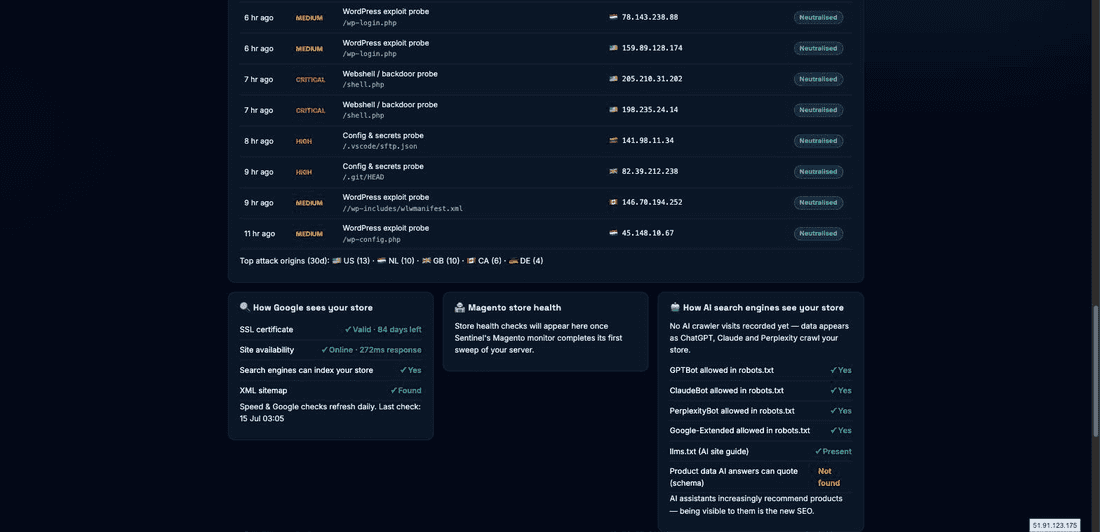Select IP address 82.39.212.238
Viewport: 1100px width, 532px height.
(650, 171)
